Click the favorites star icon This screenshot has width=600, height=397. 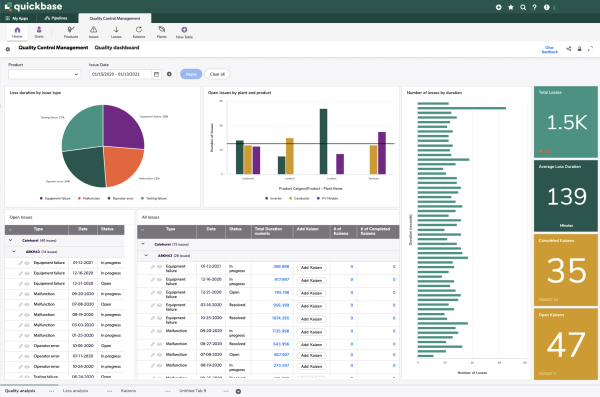click(510, 7)
